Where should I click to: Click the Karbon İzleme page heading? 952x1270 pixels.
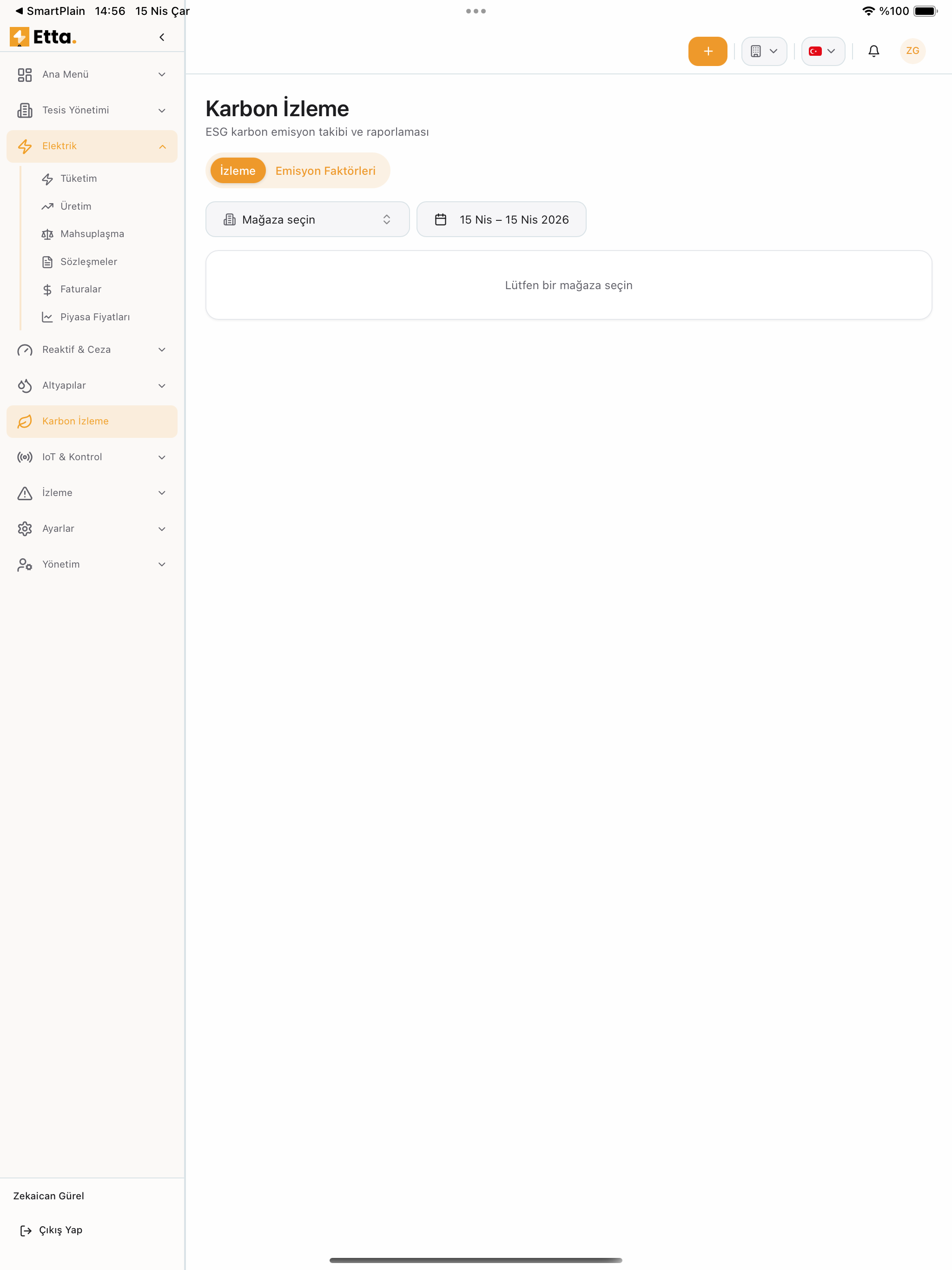tap(278, 108)
